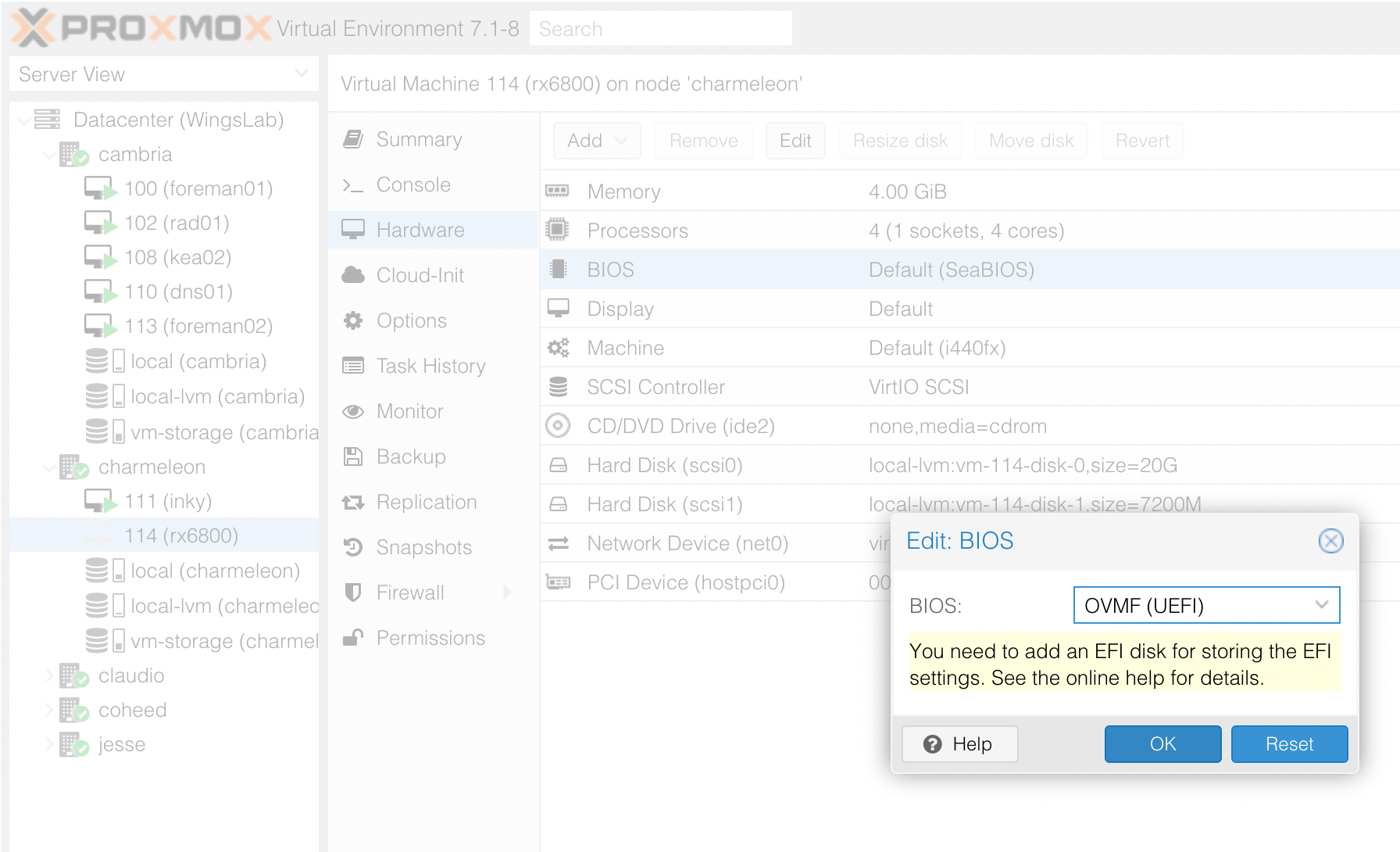This screenshot has height=852, width=1400.
Task: Click VM icon for 100 (foreman01)
Action: pyautogui.click(x=101, y=188)
